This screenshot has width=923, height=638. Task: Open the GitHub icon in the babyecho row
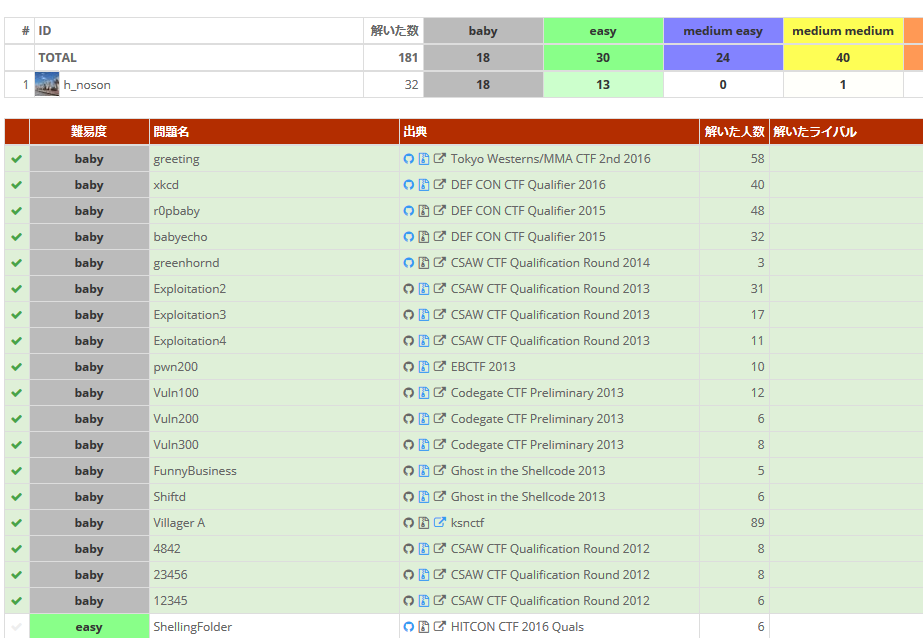tap(409, 237)
